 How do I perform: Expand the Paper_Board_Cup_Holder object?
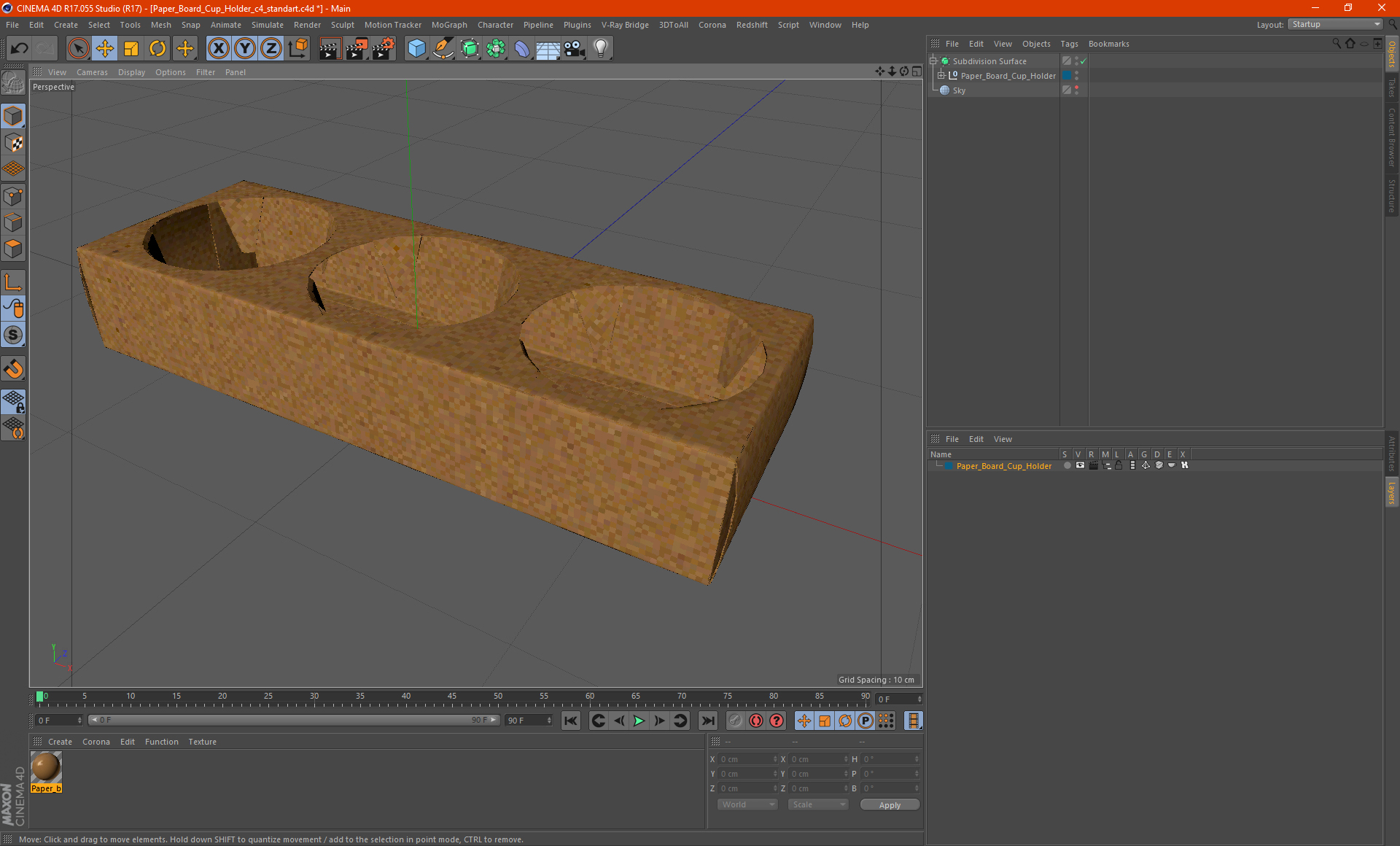coord(941,76)
